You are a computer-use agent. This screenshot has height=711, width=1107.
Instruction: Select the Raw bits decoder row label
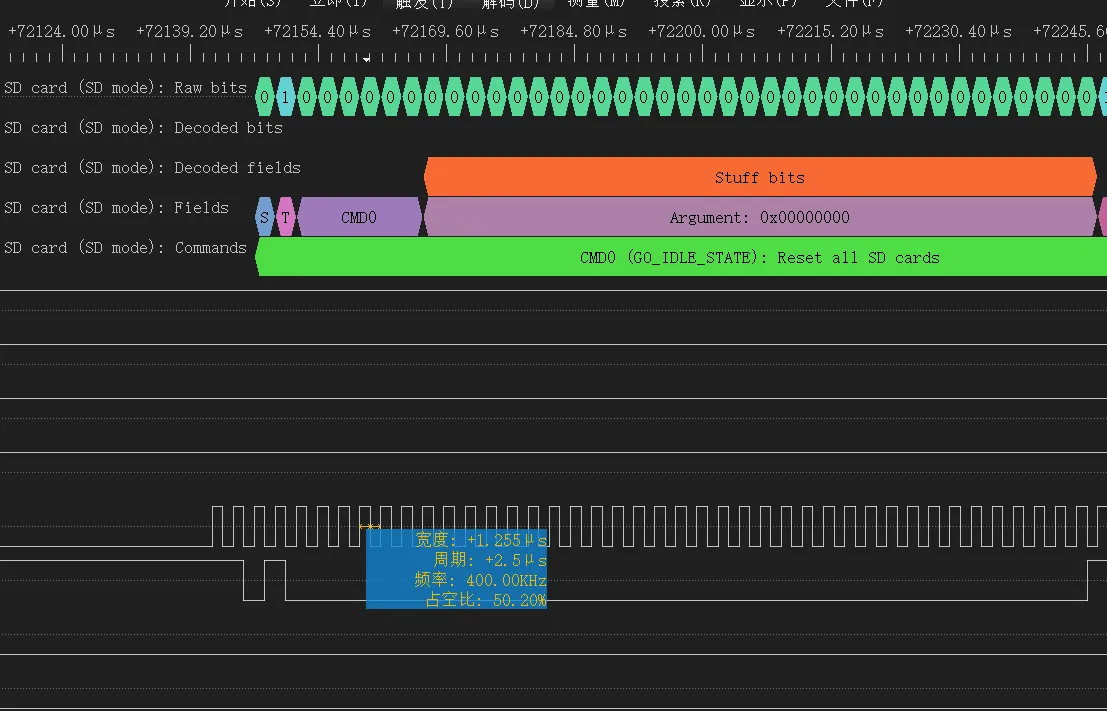(125, 88)
